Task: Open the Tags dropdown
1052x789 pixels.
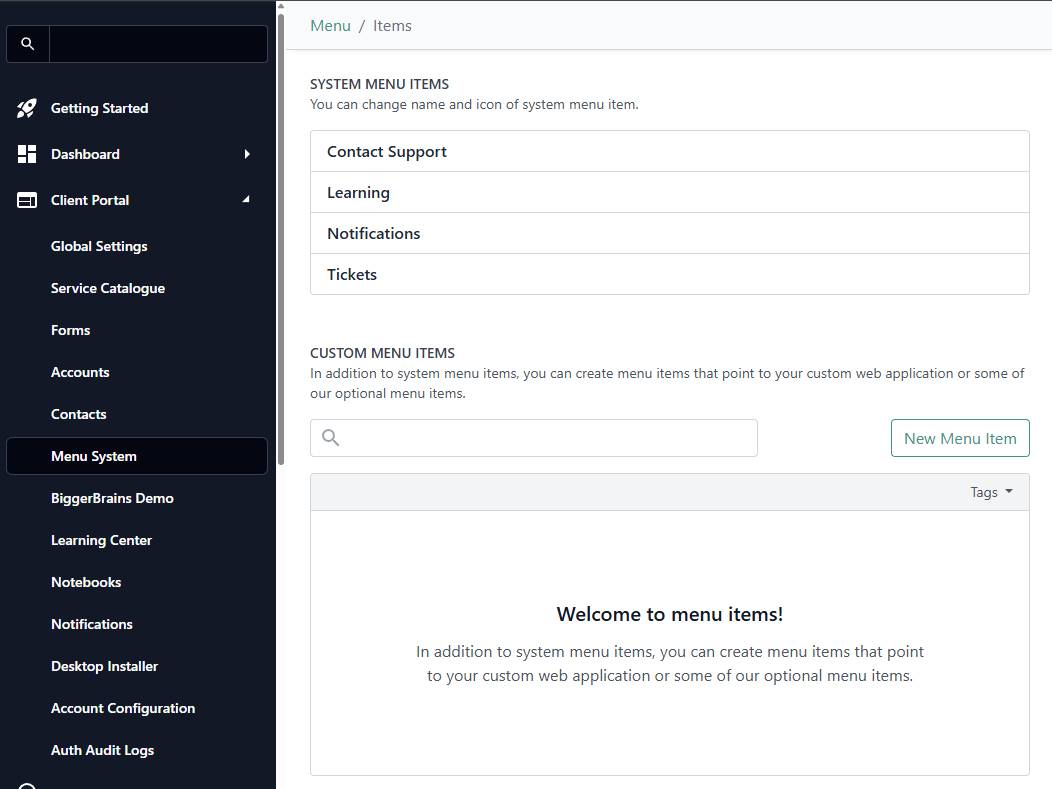Action: pos(991,492)
